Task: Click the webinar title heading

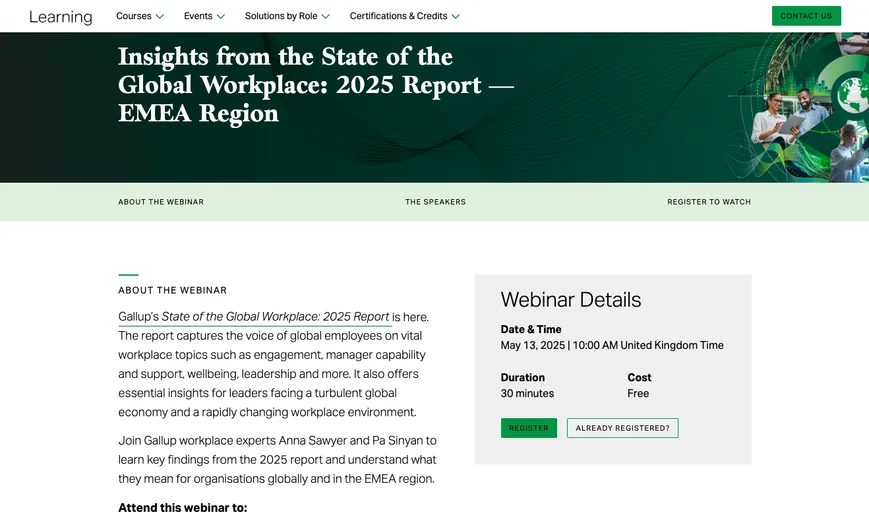Action: [x=315, y=85]
